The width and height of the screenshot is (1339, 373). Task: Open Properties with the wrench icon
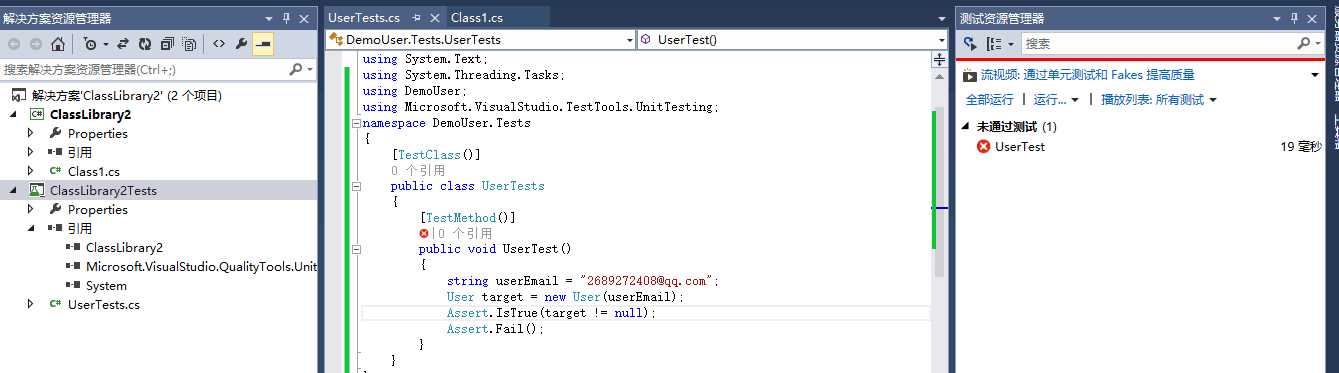click(x=241, y=44)
